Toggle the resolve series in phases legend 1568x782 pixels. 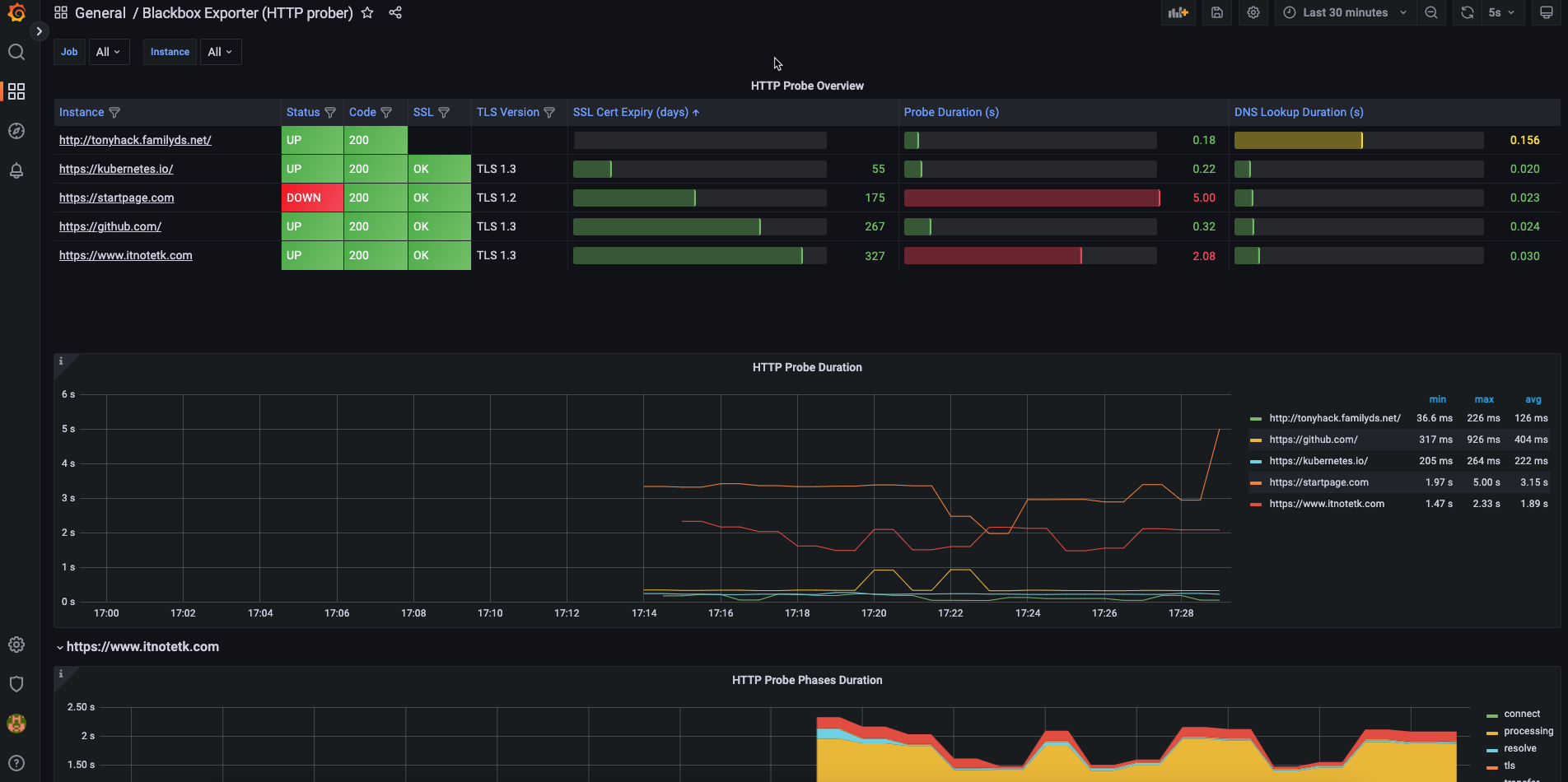coord(1520,748)
